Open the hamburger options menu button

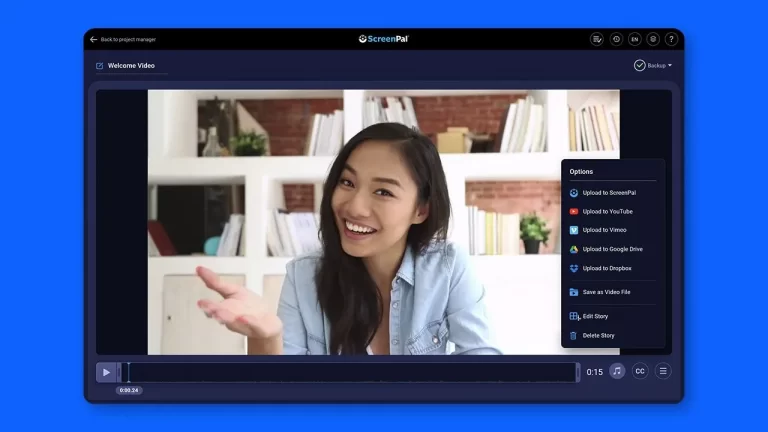click(x=663, y=371)
